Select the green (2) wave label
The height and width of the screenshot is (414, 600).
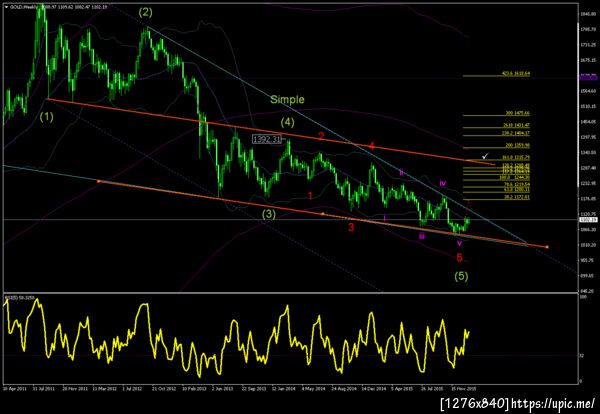145,13
